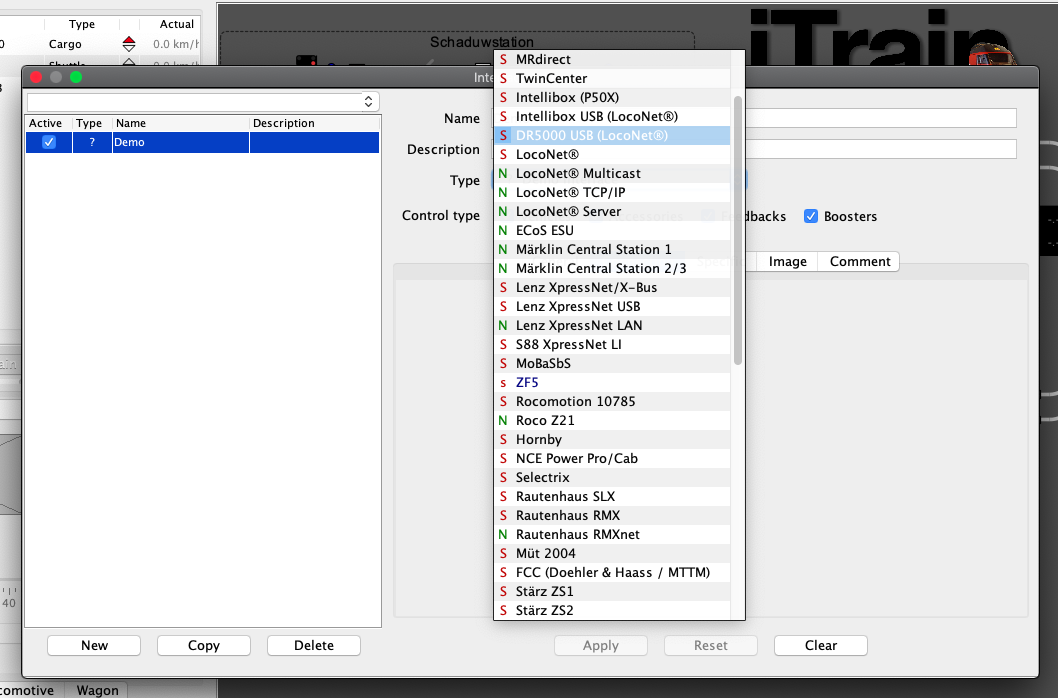Select Märklin Central Station 2/3
Viewport: 1058px width, 698px height.
pos(612,268)
